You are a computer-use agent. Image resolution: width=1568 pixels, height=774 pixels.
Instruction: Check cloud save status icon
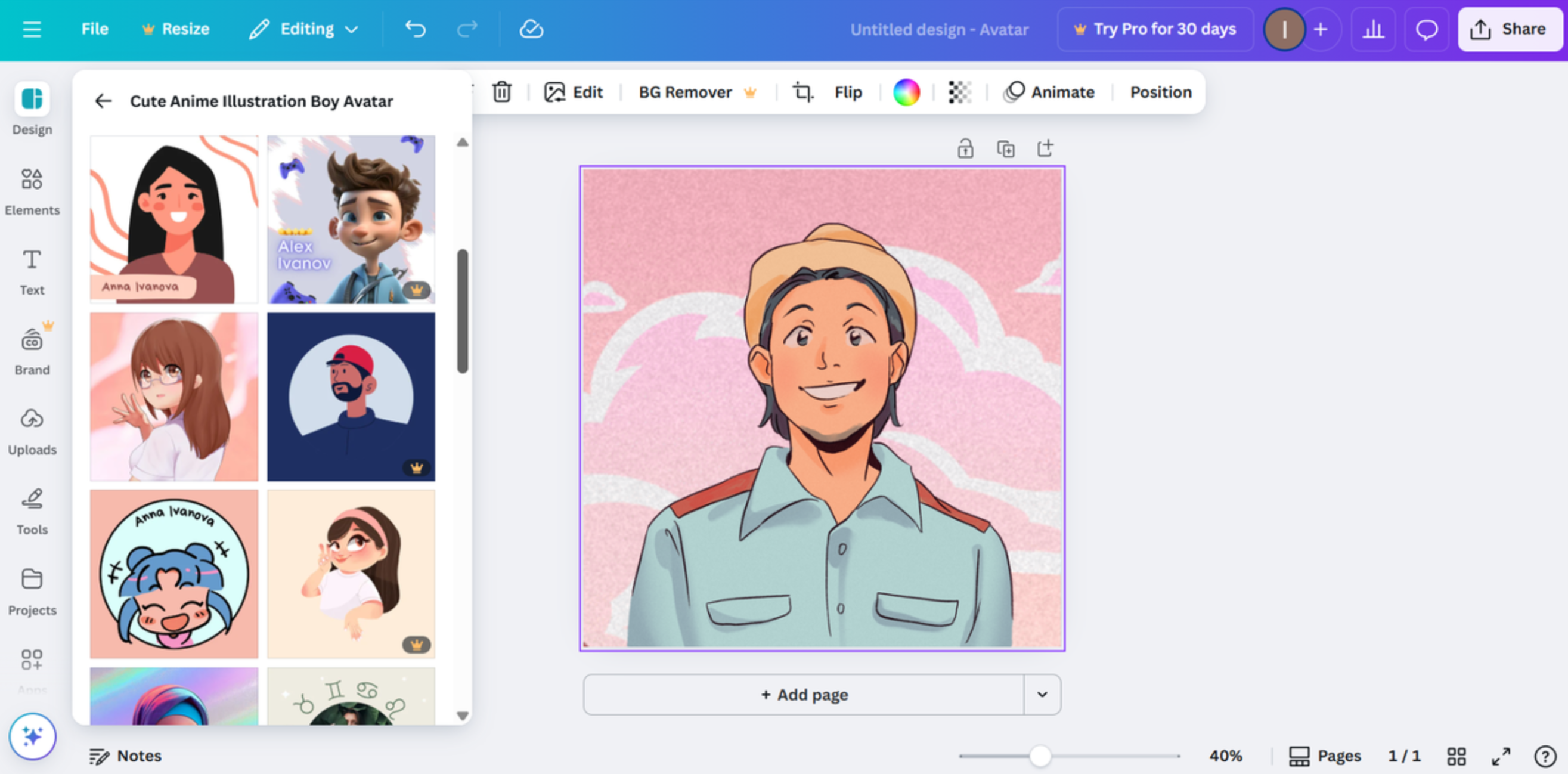click(x=531, y=29)
